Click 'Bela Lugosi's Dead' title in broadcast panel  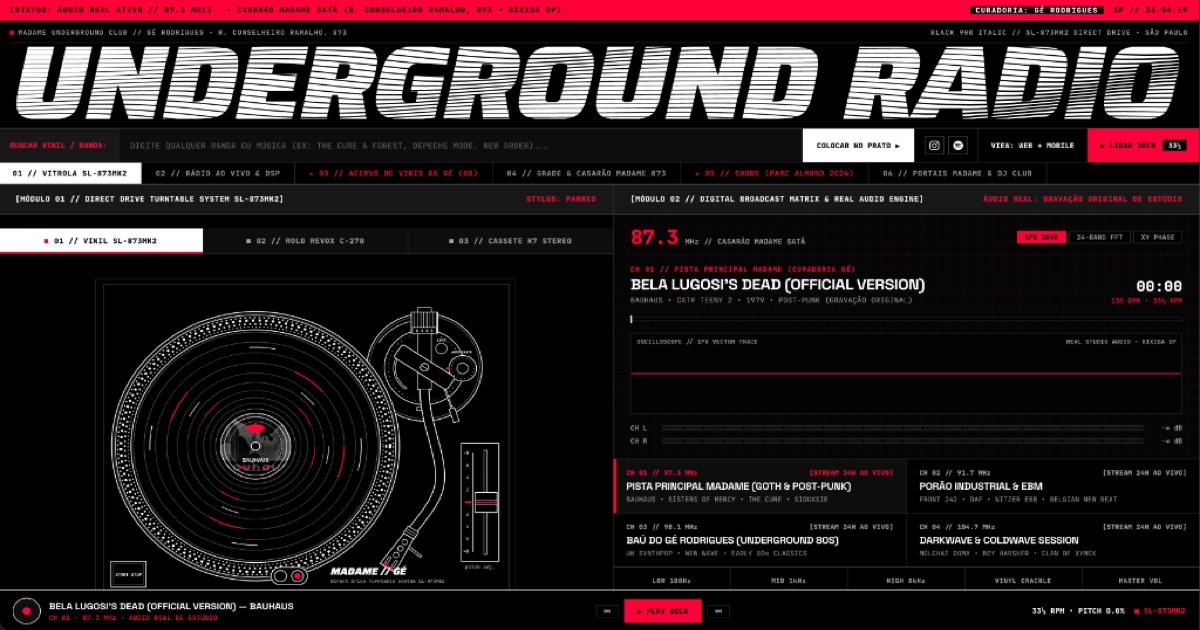coord(778,285)
